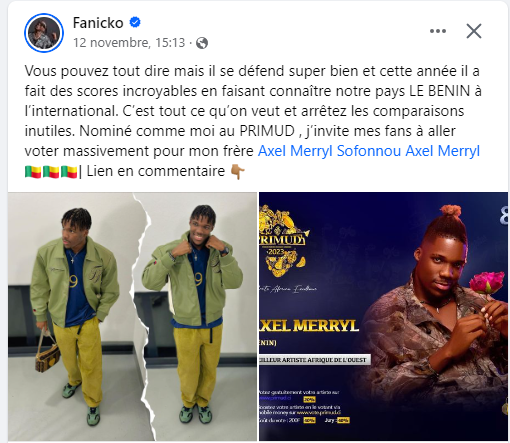Open the Fanicko profile name link
Image resolution: width=510 pixels, height=443 pixels.
coord(98,23)
